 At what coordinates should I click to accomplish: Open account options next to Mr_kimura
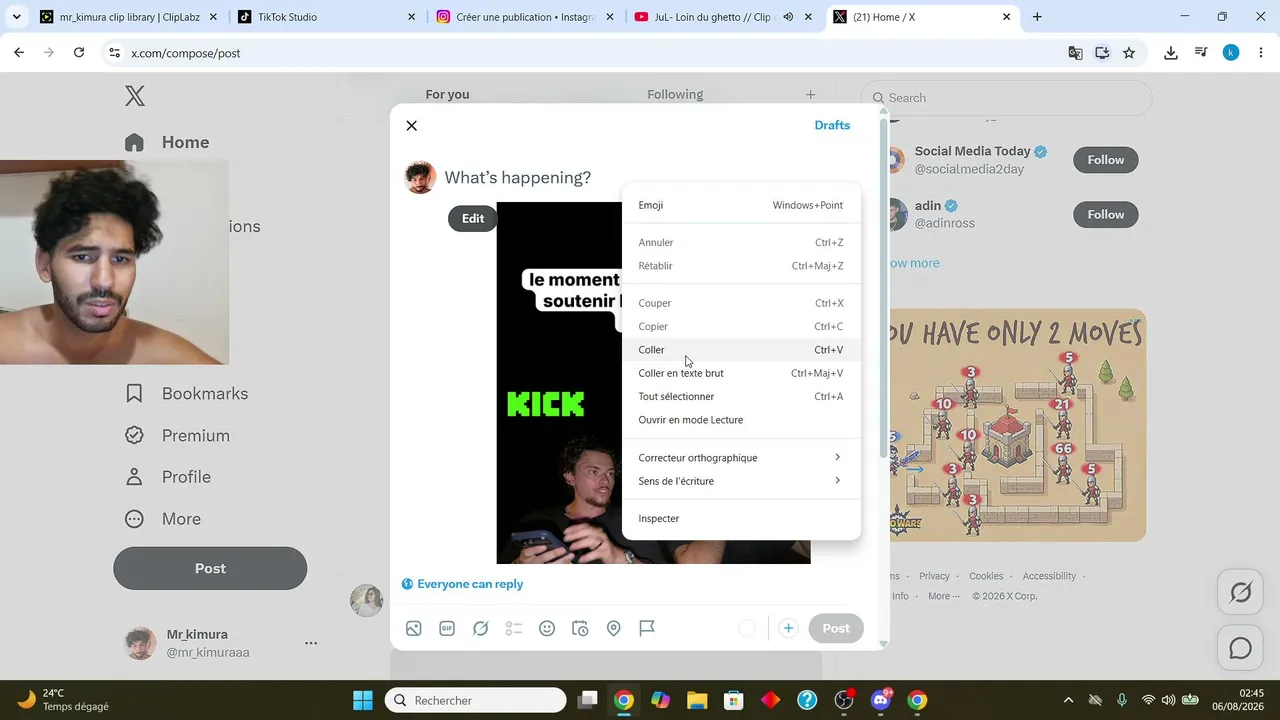click(311, 643)
